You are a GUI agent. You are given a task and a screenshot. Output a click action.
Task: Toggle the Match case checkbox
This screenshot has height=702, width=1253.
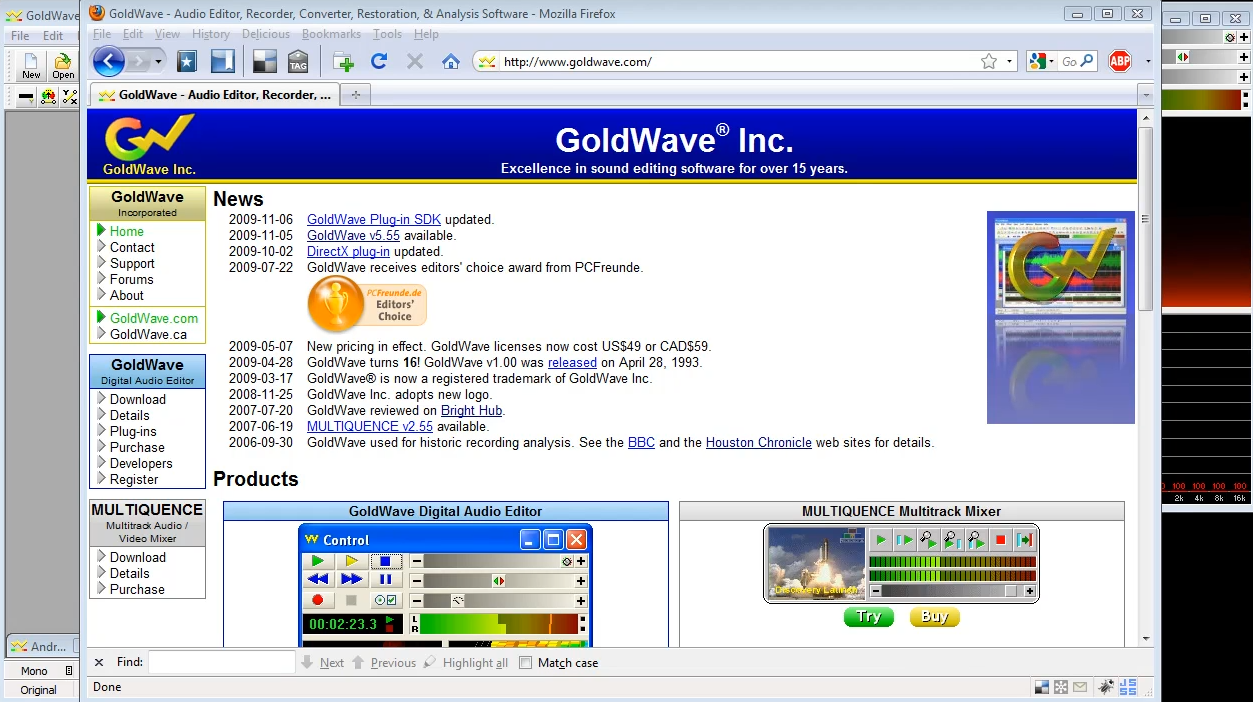coord(526,662)
